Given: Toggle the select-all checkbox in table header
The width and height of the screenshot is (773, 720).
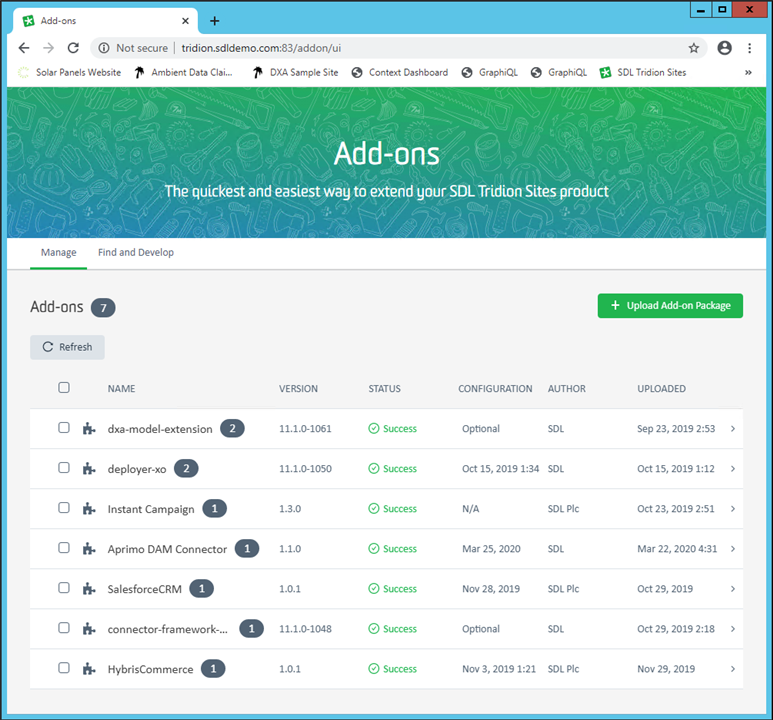Looking at the screenshot, I should pyautogui.click(x=64, y=388).
